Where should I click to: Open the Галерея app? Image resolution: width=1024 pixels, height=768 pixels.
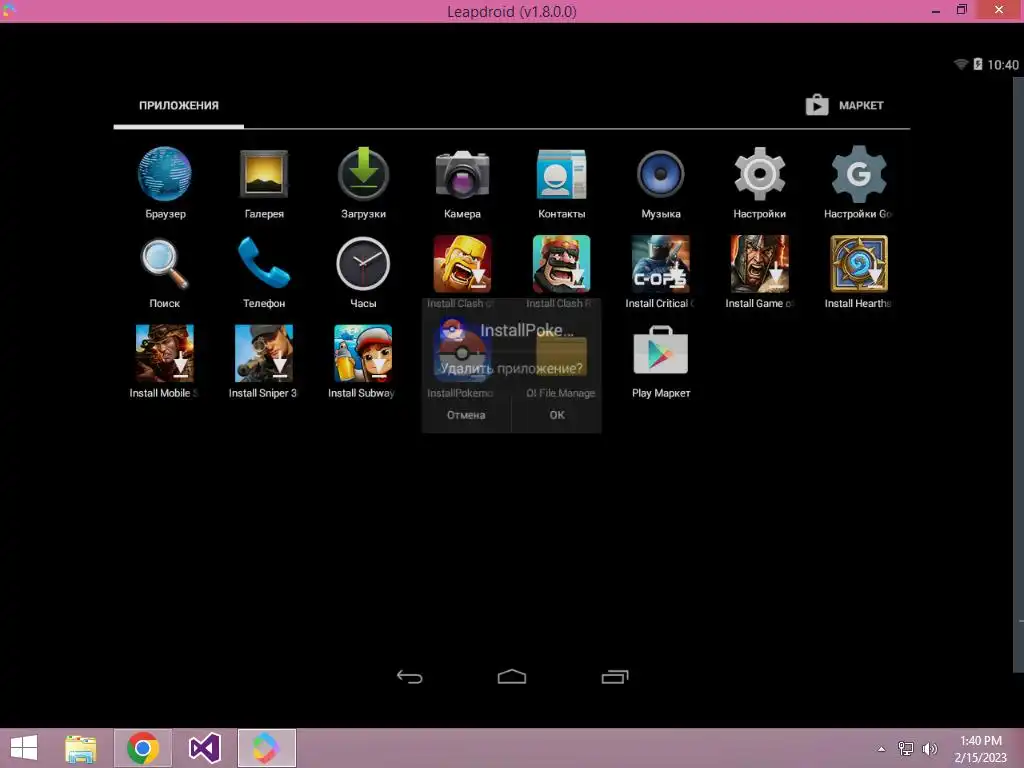point(264,174)
